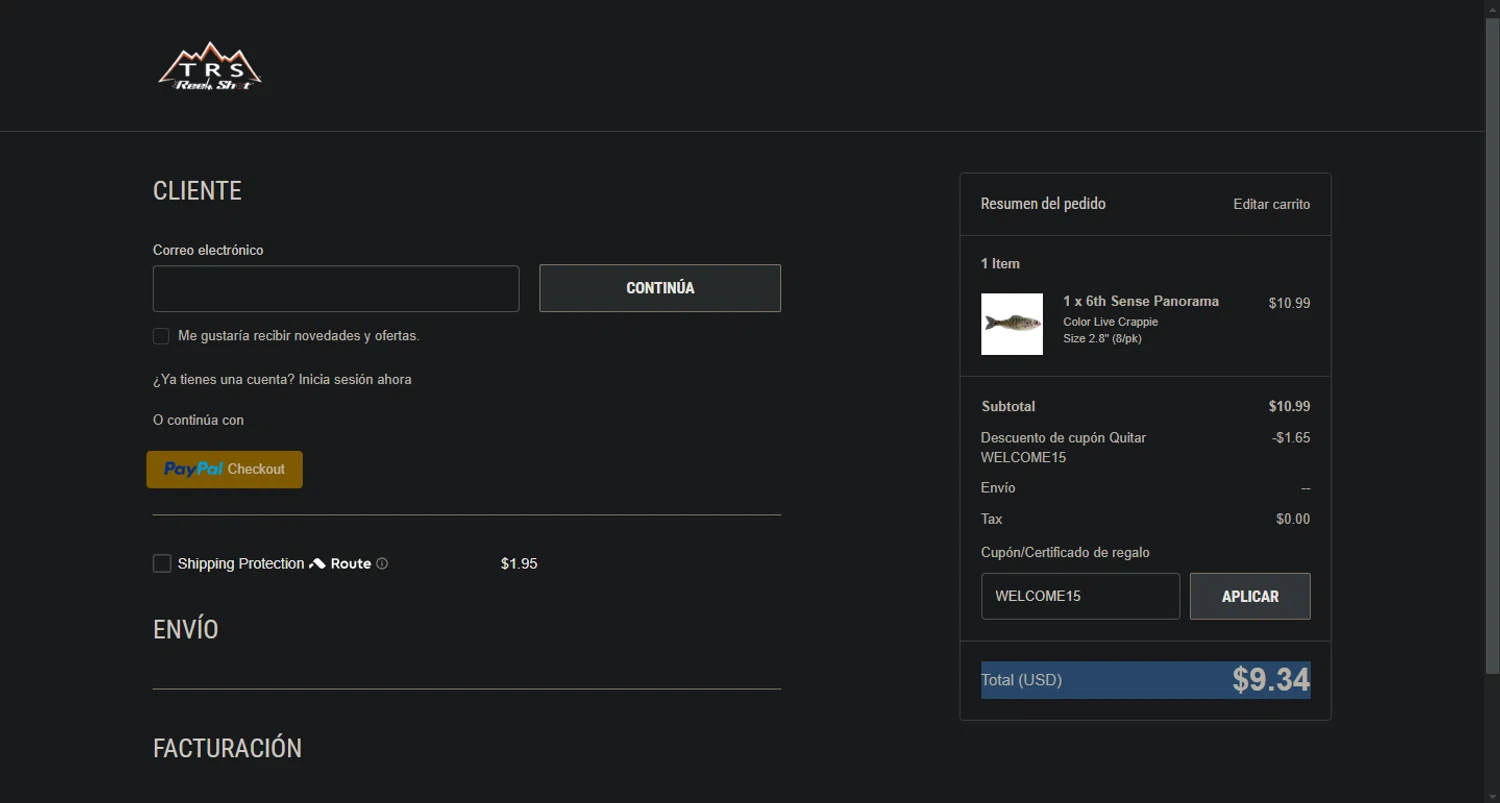Tick the newsletter offers checkbox
Screen dimensions: 1500x803
click(161, 336)
